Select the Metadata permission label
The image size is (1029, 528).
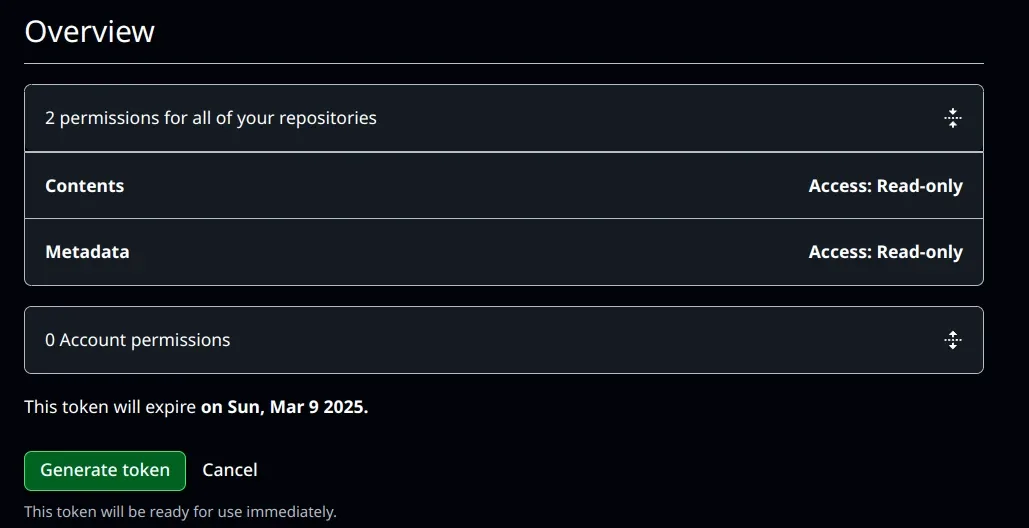pyautogui.click(x=87, y=252)
